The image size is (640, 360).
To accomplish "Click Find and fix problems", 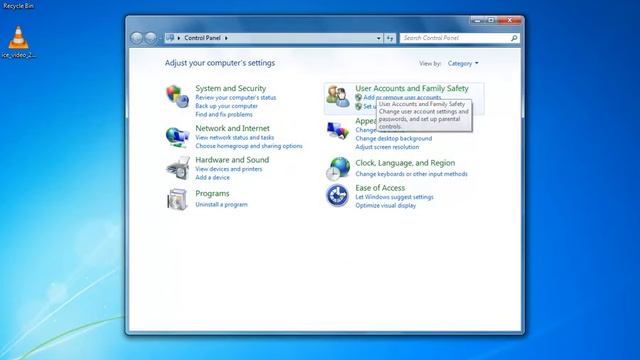I will click(224, 114).
